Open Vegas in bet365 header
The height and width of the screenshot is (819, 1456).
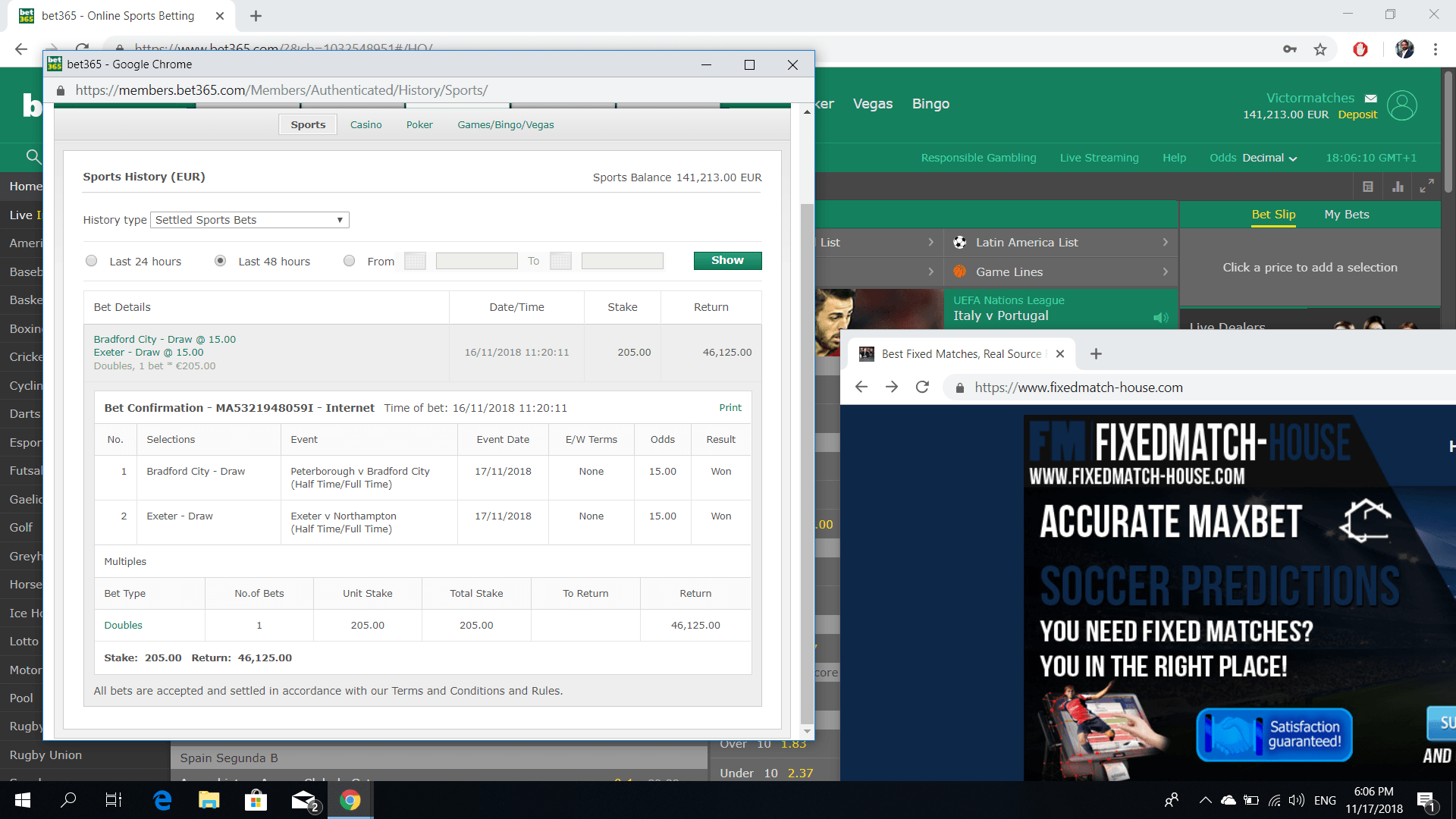point(873,104)
